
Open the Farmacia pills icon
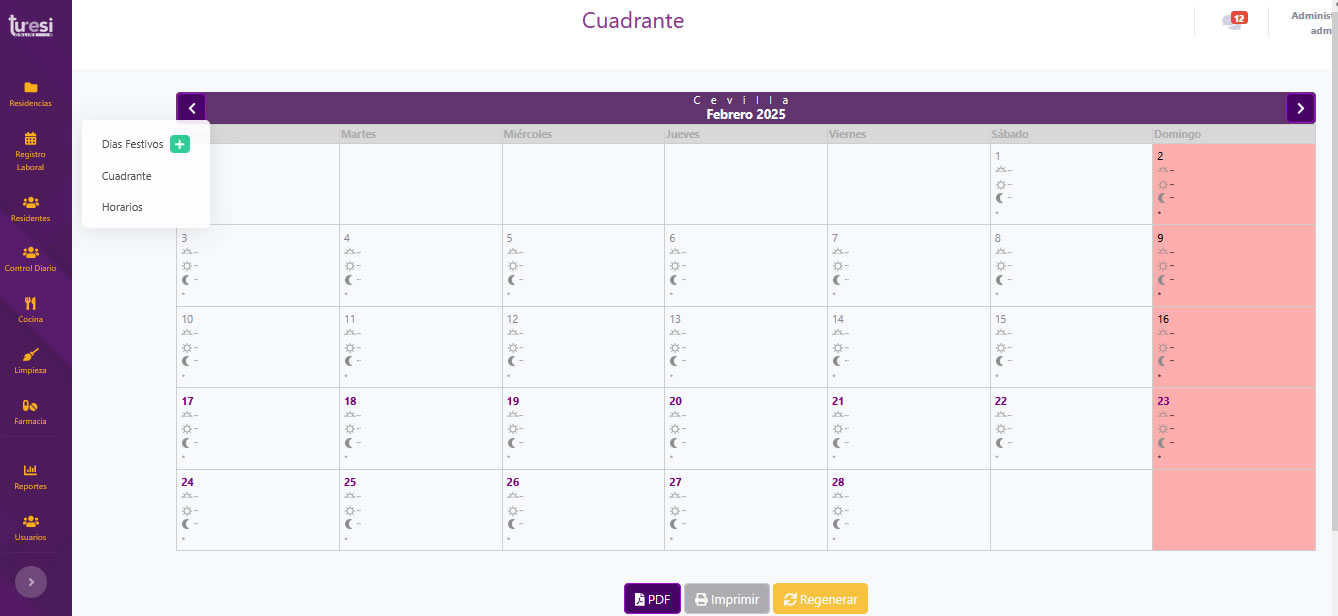30,406
